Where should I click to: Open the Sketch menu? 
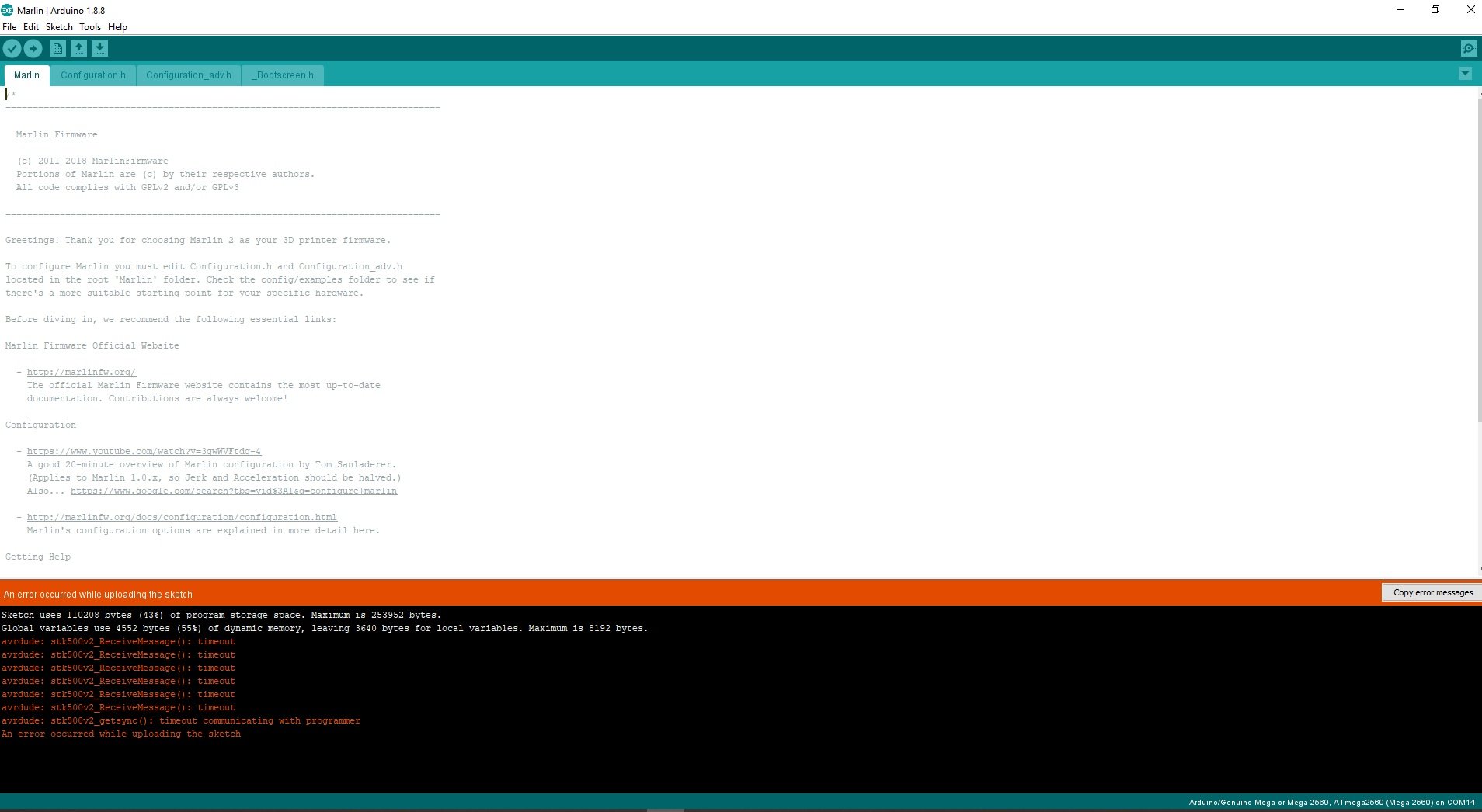tap(59, 27)
